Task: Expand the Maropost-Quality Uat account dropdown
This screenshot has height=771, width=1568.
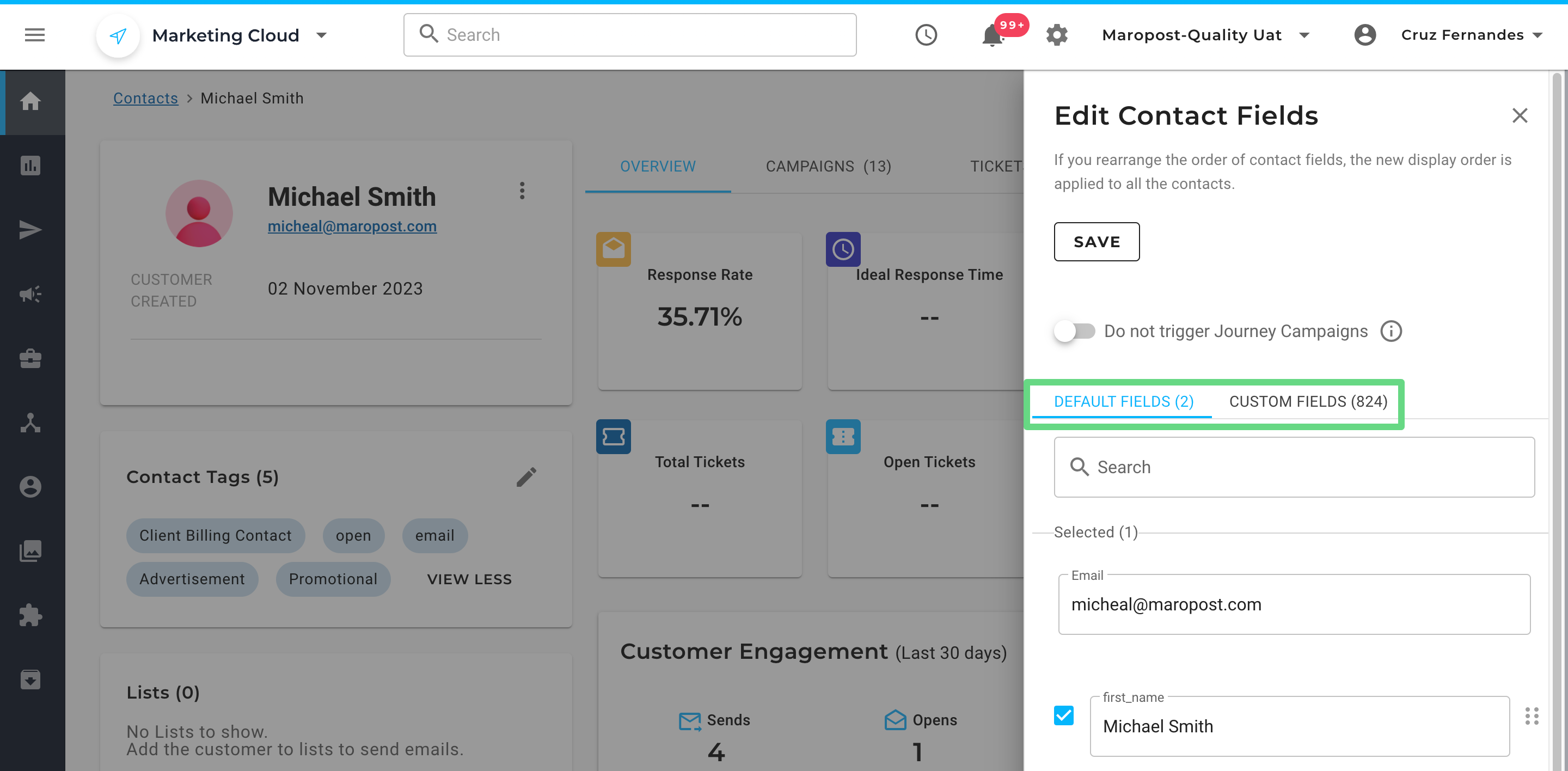Action: 1304,35
